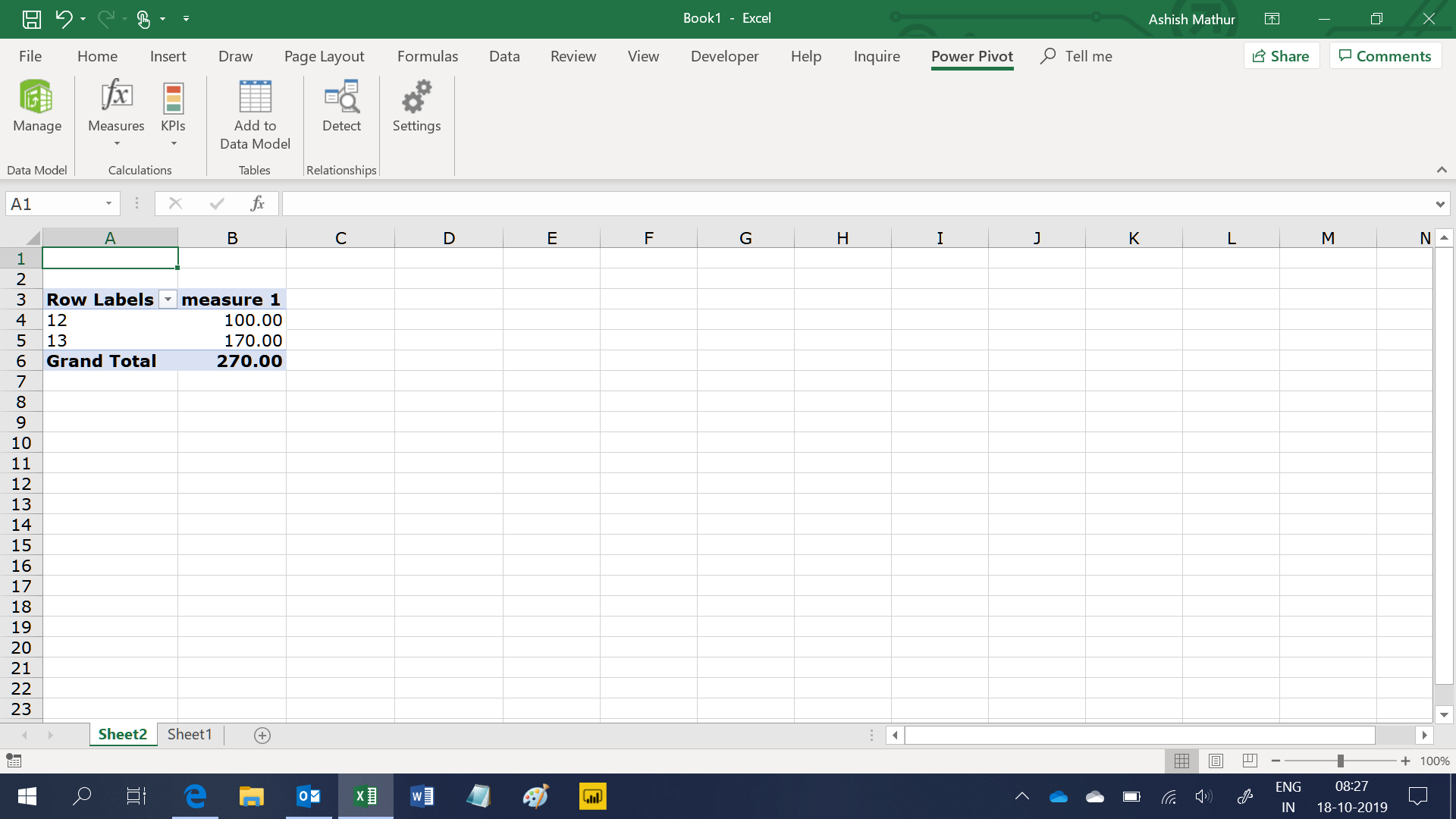Open the Data tab
Viewport: 1456px width, 819px height.
click(x=504, y=56)
